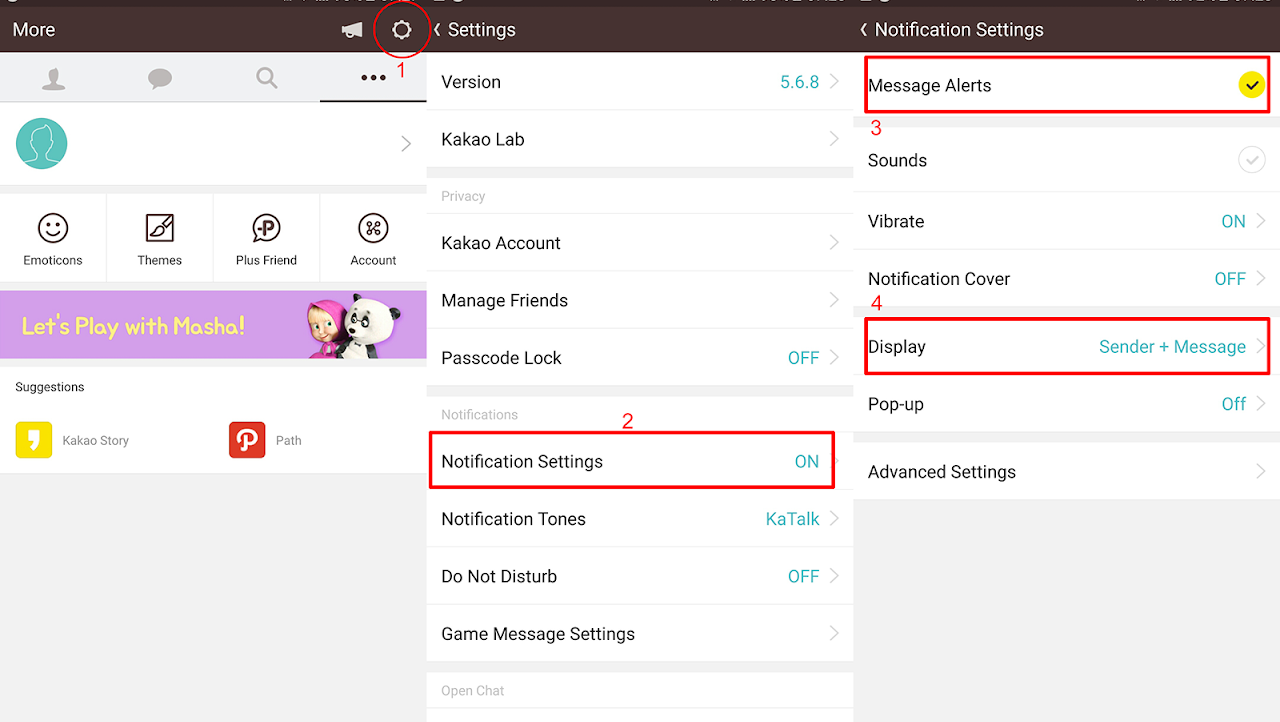Change Notification Cover setting
The width and height of the screenshot is (1280, 722).
pyautogui.click(x=1067, y=279)
